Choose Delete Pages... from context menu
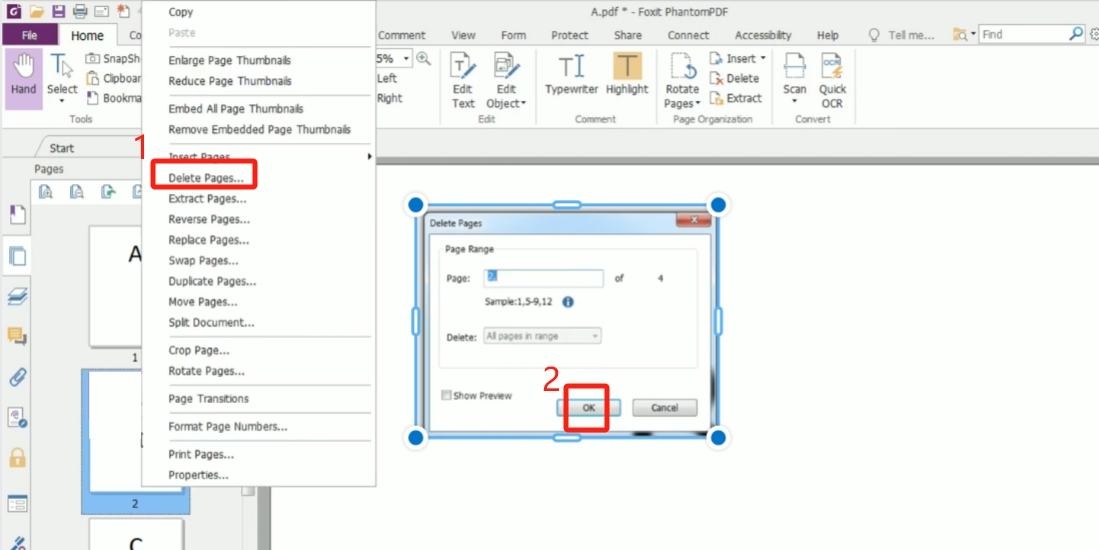The width and height of the screenshot is (1099, 550). click(205, 178)
